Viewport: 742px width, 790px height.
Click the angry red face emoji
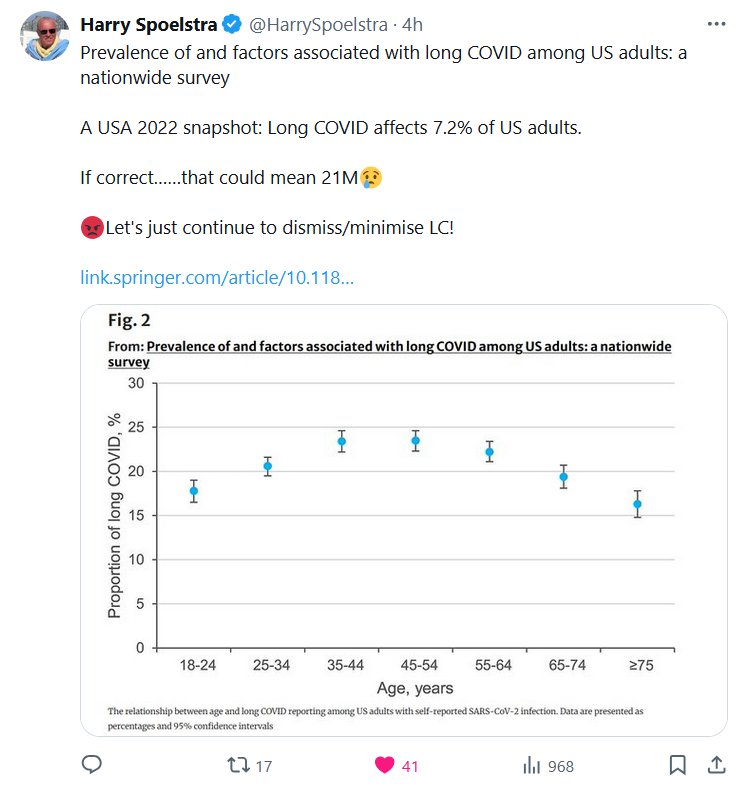click(x=91, y=227)
